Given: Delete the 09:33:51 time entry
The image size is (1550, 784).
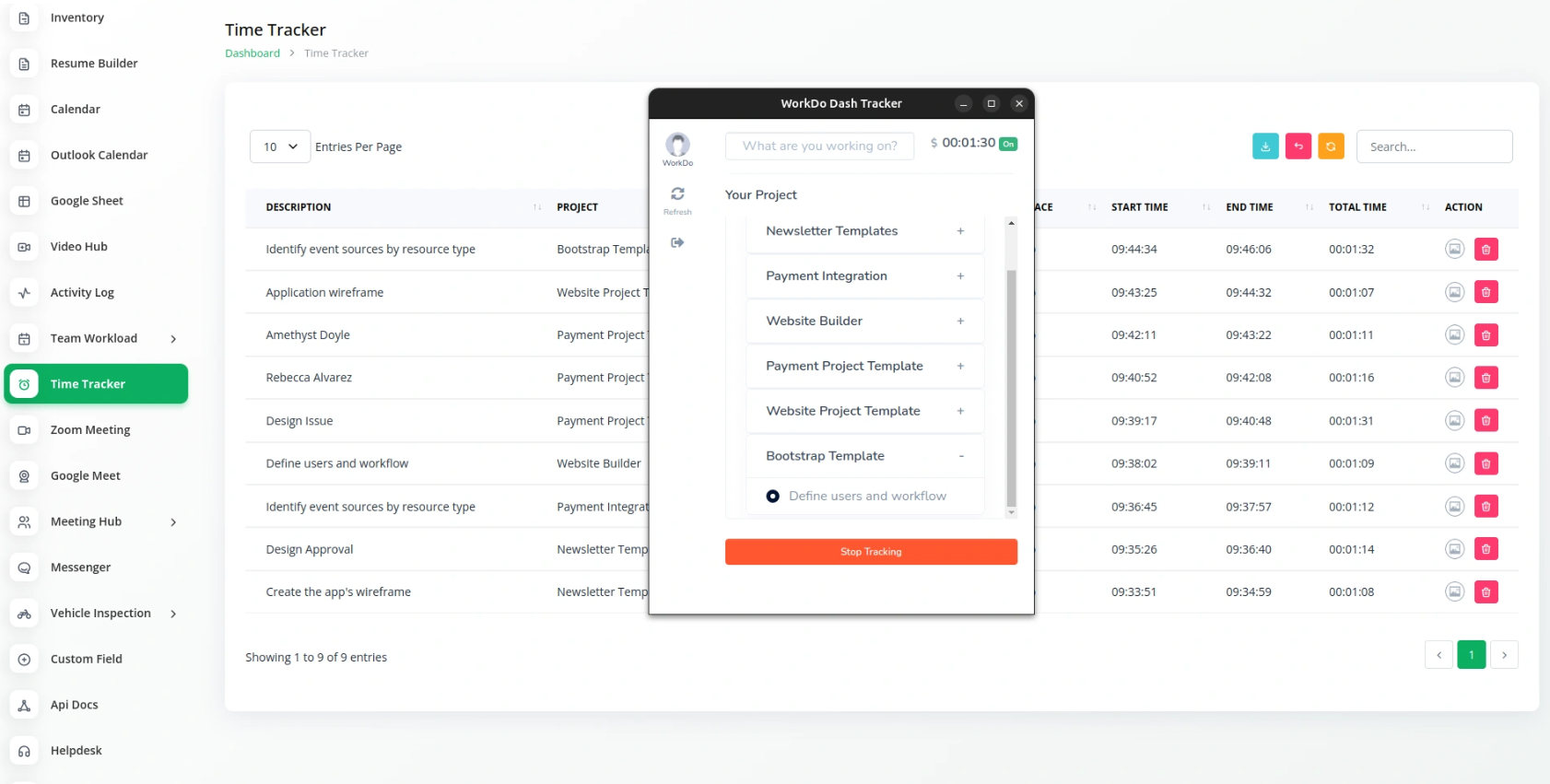Looking at the screenshot, I should (x=1485, y=591).
